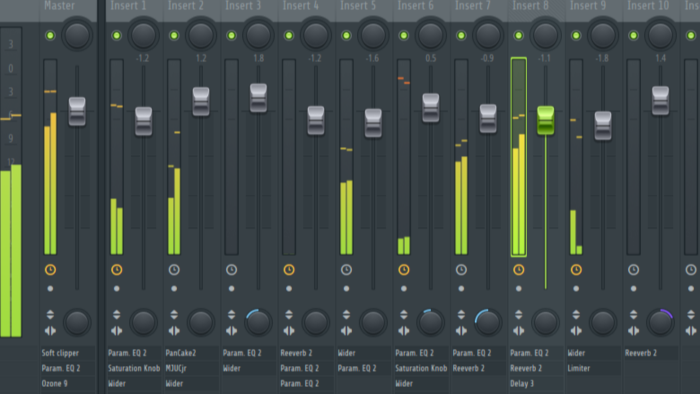Mute Insert 9 using its green LED
700x394 pixels.
click(x=576, y=35)
